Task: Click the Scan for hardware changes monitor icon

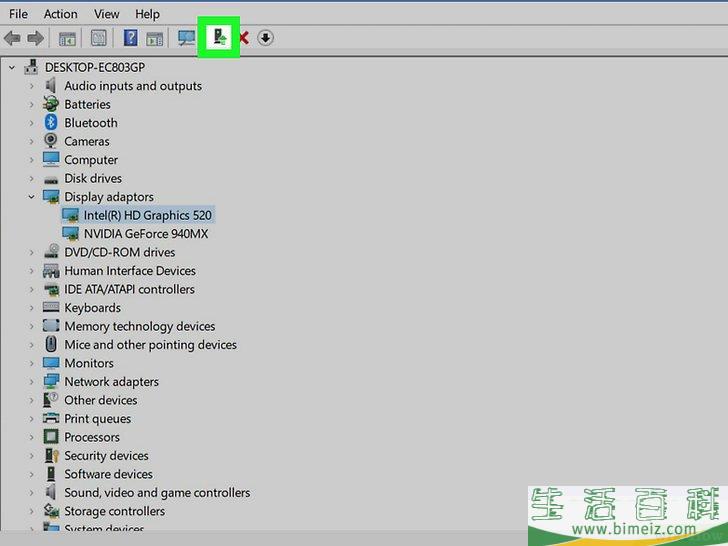Action: (186, 38)
